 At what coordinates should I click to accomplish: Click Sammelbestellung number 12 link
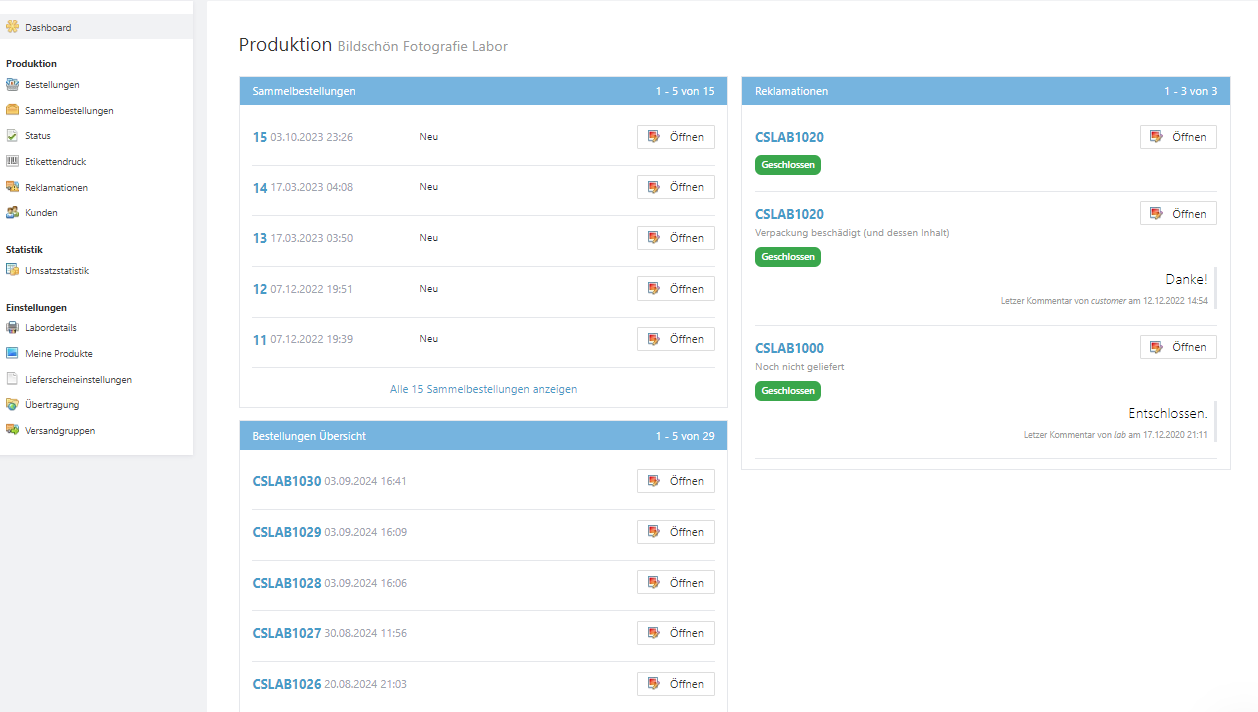(260, 289)
